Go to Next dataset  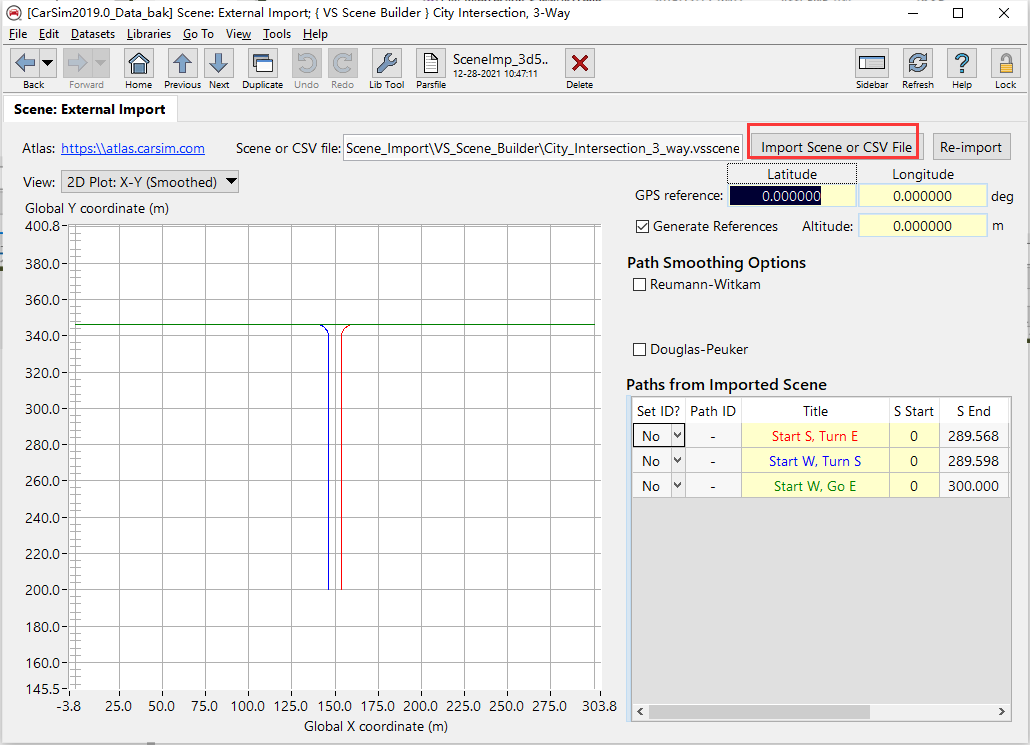coord(219,64)
